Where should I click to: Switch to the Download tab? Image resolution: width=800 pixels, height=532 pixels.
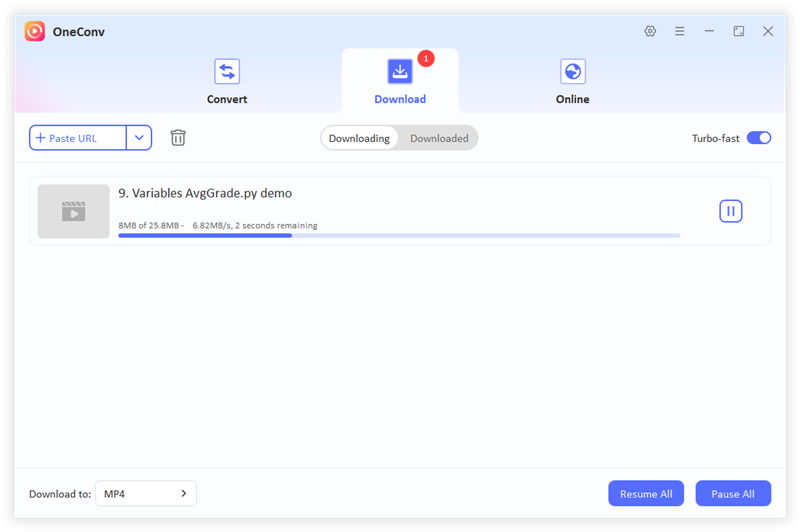click(x=400, y=82)
